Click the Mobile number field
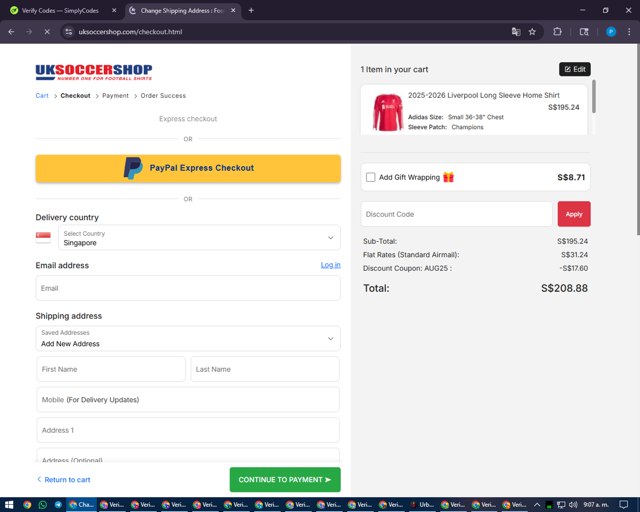Image resolution: width=640 pixels, height=512 pixels. (x=188, y=399)
